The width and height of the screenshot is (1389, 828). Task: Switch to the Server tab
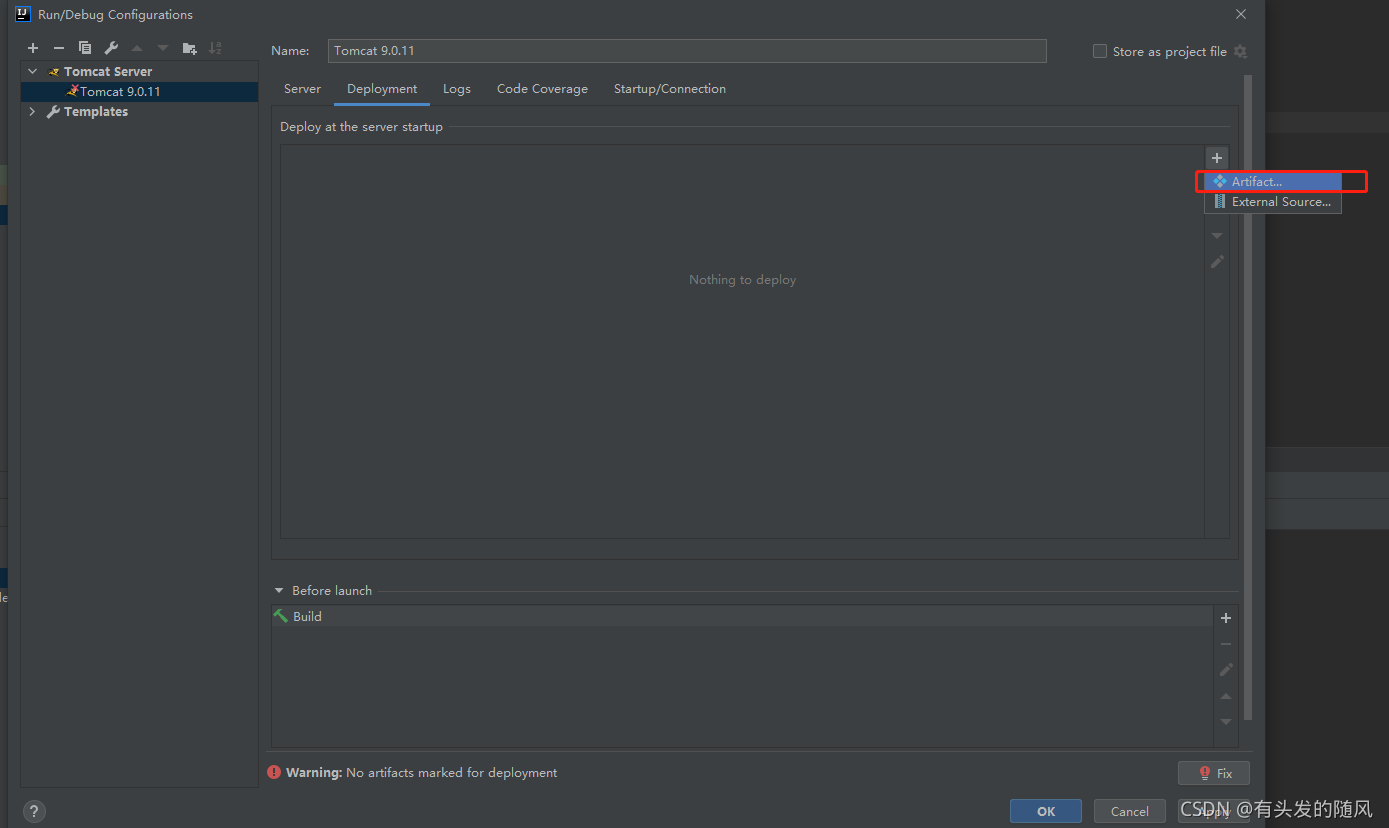click(x=302, y=89)
